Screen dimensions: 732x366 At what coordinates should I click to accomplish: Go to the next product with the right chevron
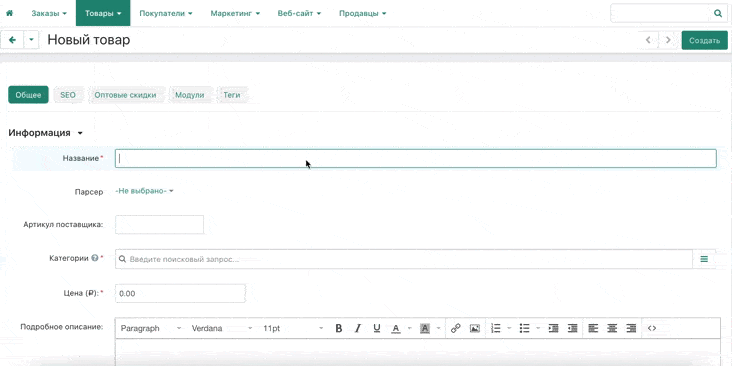pos(669,40)
